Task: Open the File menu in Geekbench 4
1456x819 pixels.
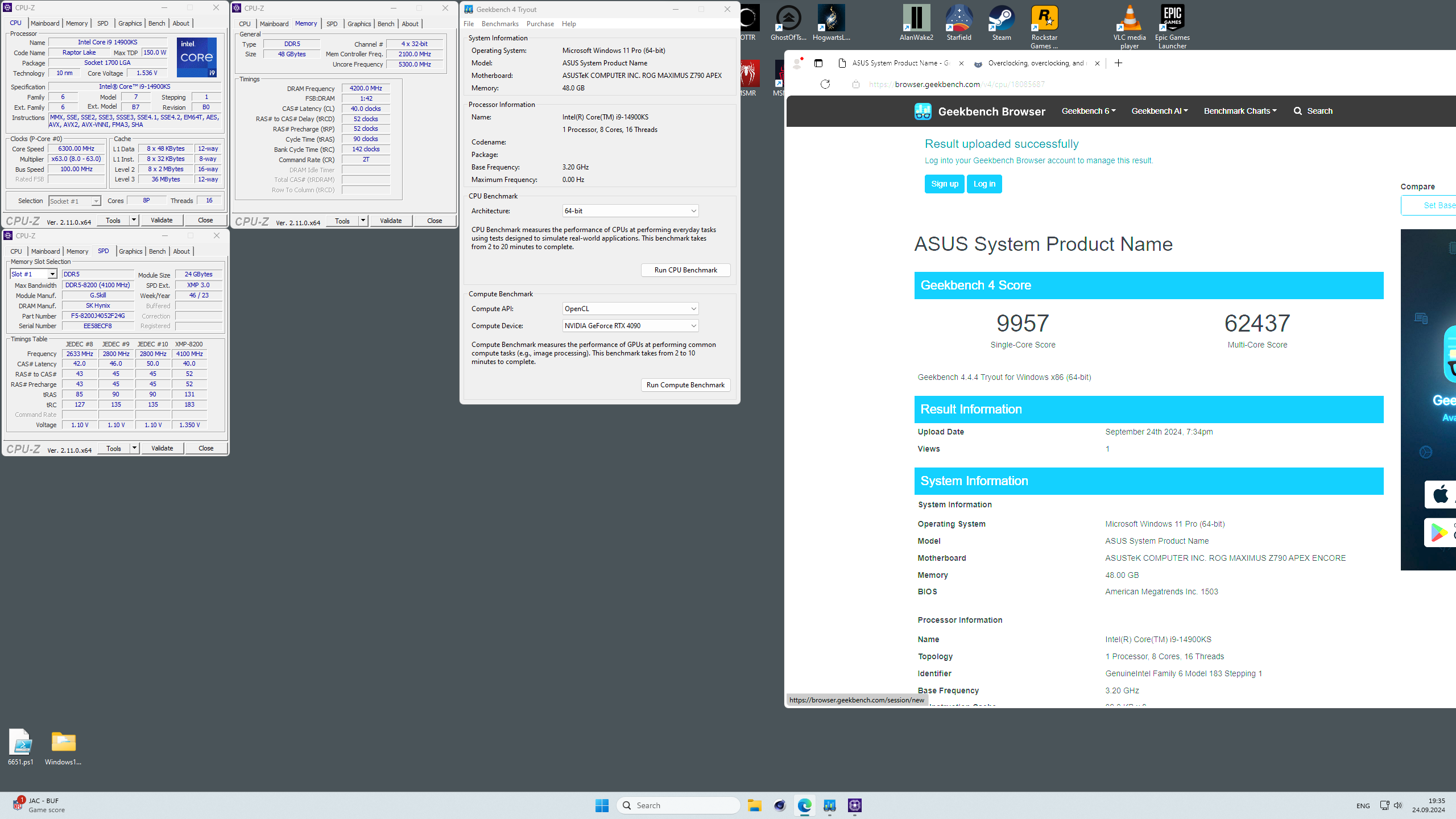Action: (x=469, y=24)
